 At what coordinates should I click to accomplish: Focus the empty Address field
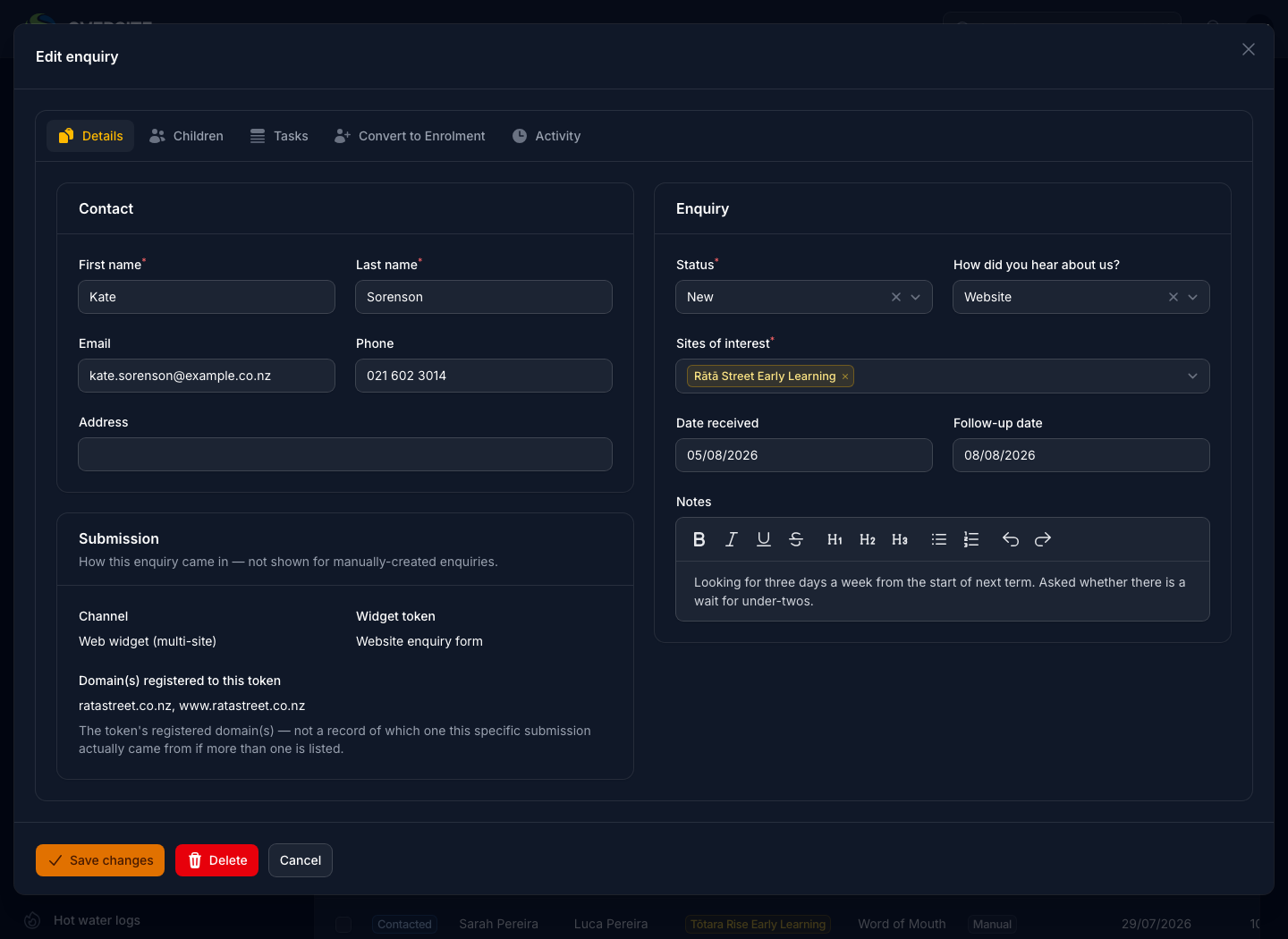click(345, 454)
